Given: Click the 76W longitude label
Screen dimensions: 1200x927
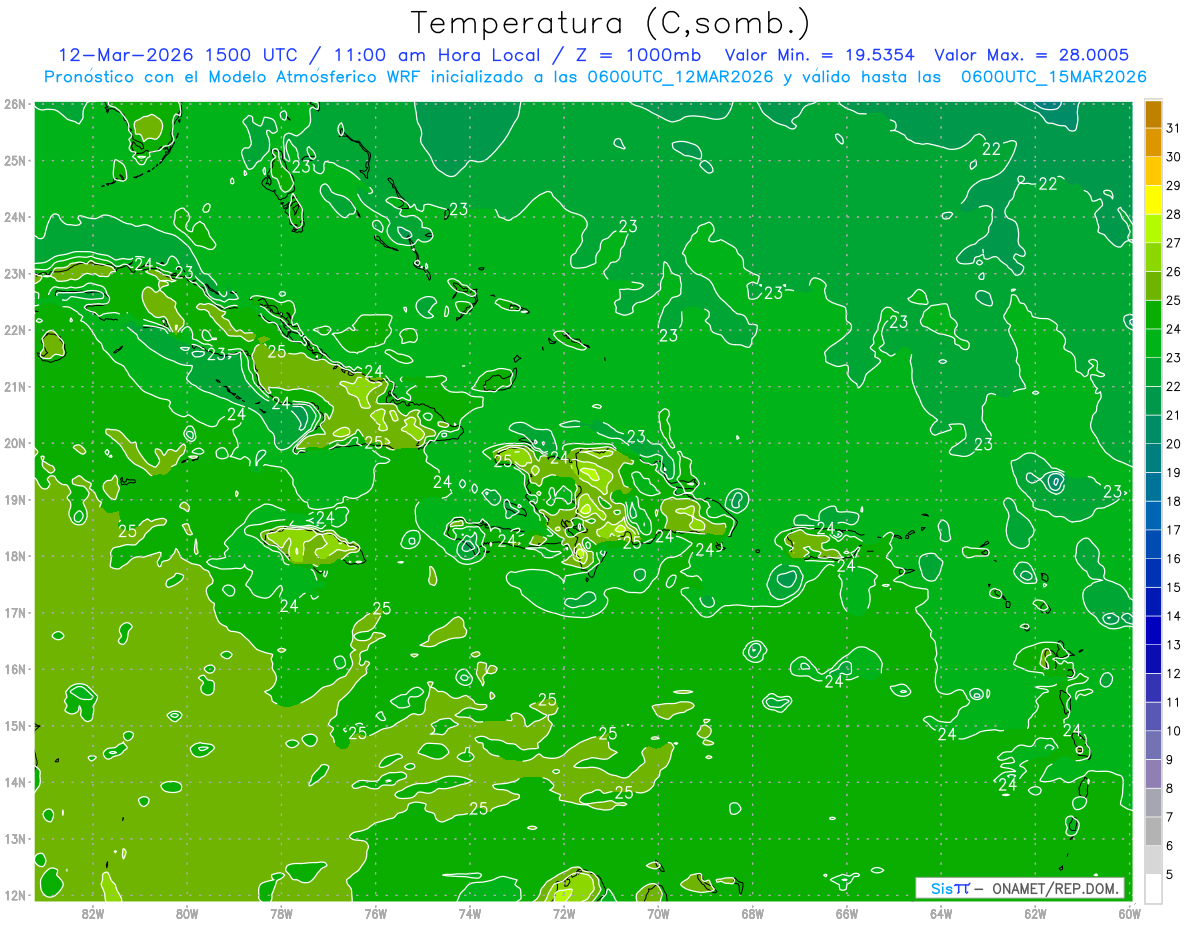Looking at the screenshot, I should [375, 913].
